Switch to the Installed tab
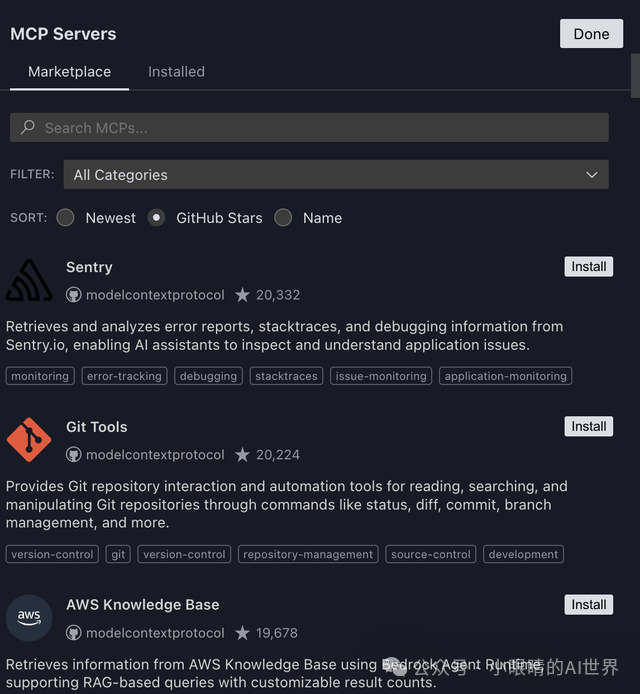 [176, 72]
